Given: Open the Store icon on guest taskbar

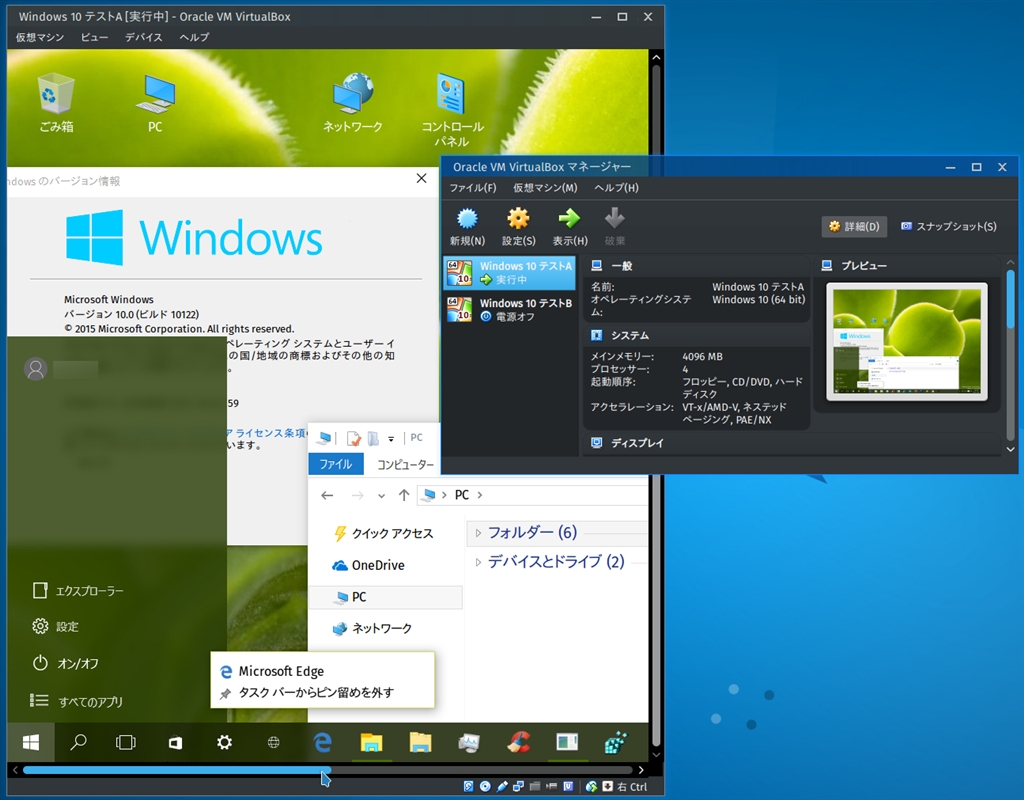Looking at the screenshot, I should tap(175, 742).
